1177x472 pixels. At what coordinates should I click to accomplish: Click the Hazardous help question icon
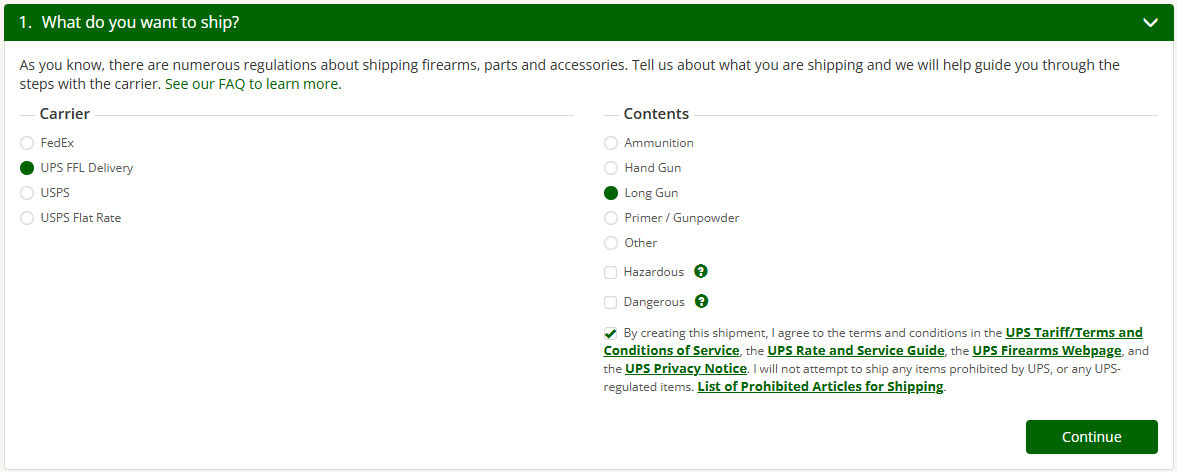point(701,271)
